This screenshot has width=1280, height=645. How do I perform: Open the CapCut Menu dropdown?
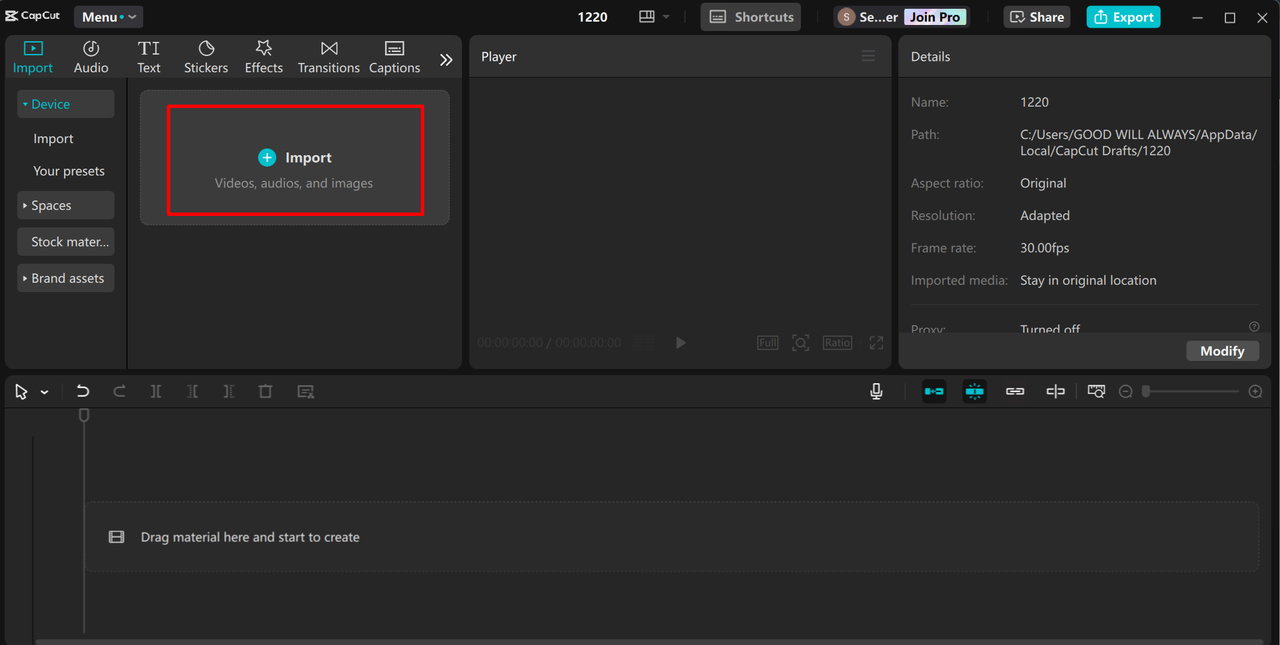tap(108, 17)
